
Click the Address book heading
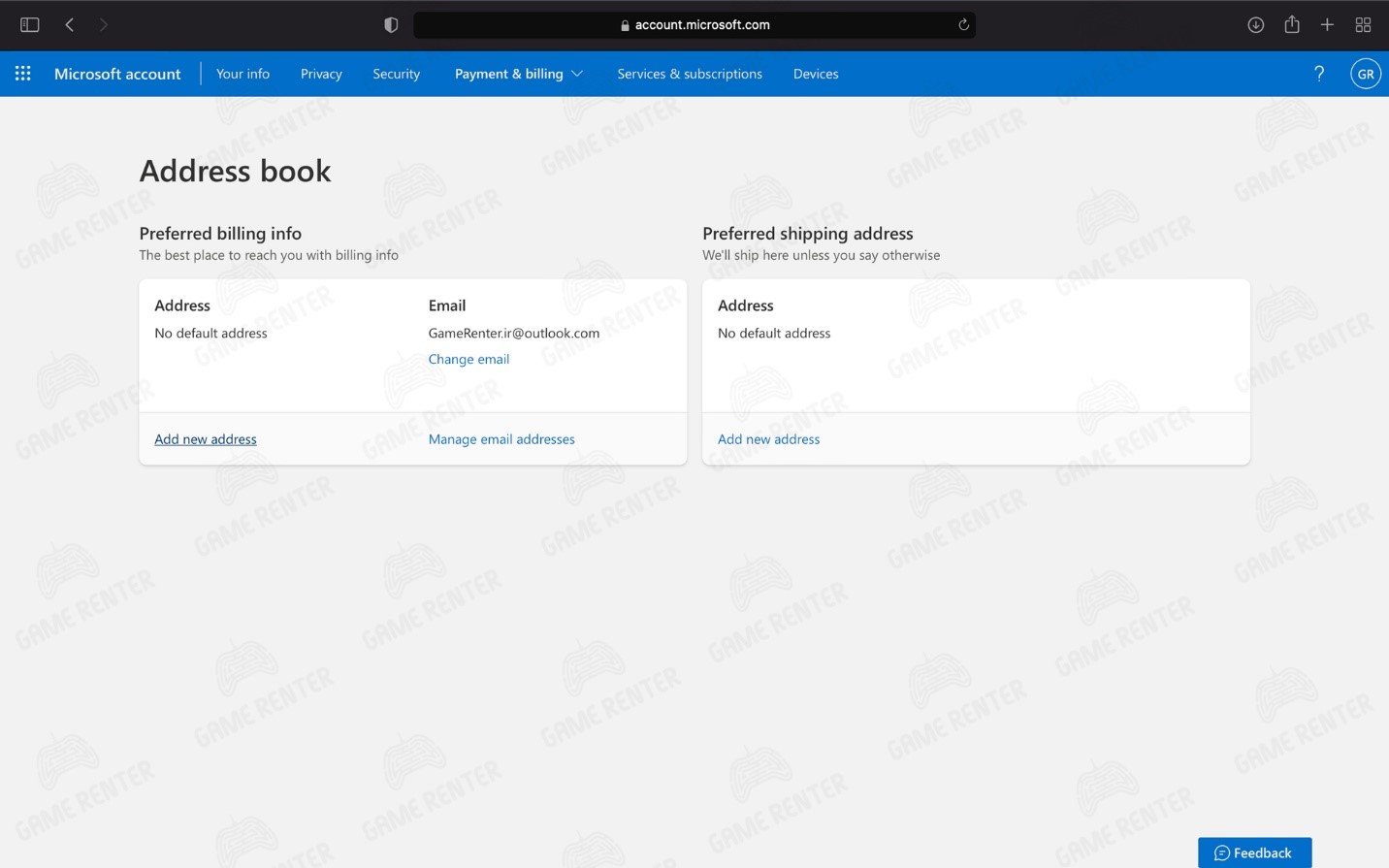[236, 171]
